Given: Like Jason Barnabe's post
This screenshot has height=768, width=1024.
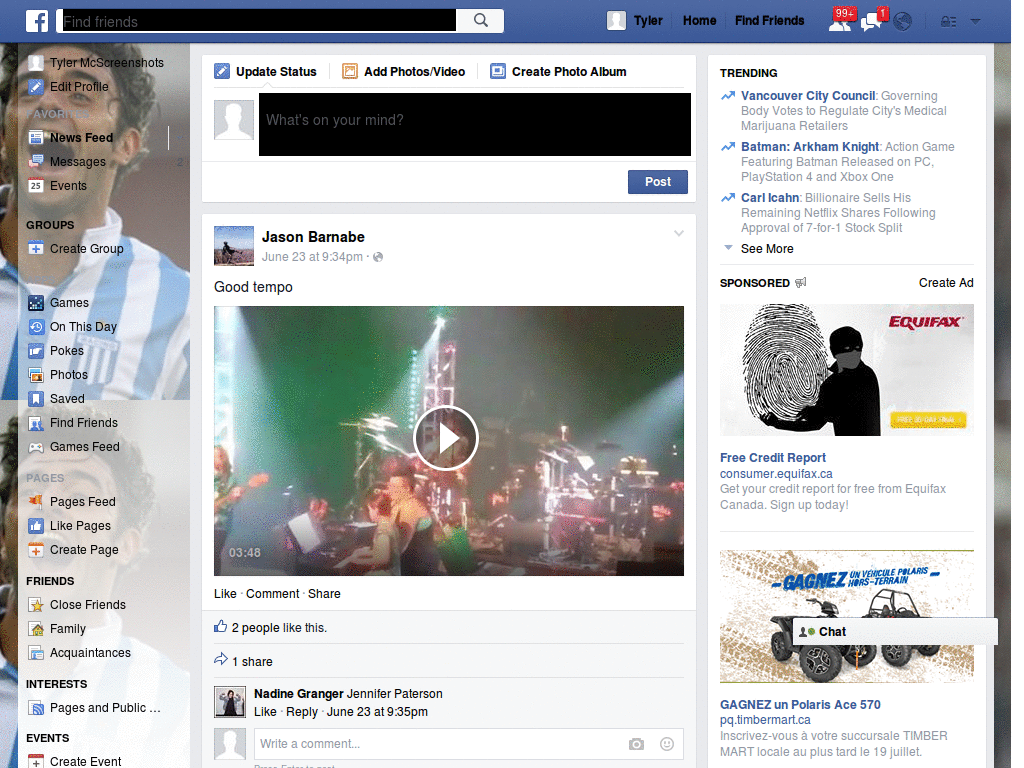Looking at the screenshot, I should pos(225,594).
